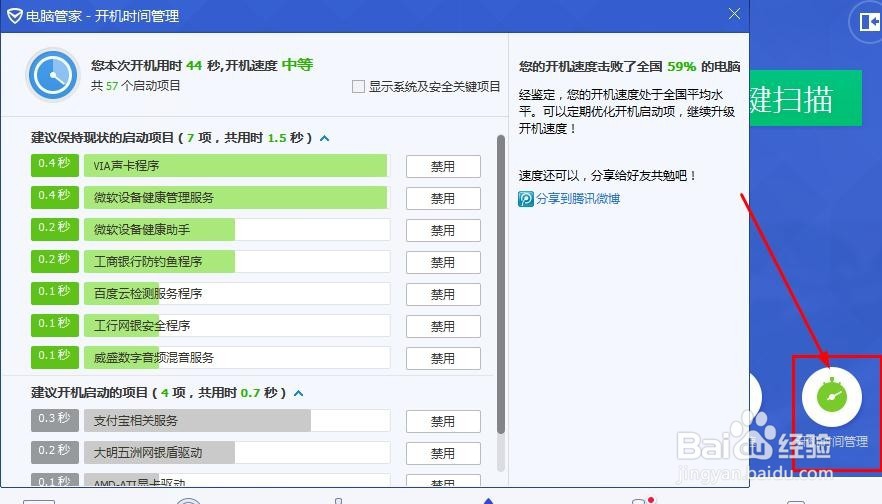Disable 微软设备健康管理服务
Viewport: 882px width, 504px height.
click(443, 199)
